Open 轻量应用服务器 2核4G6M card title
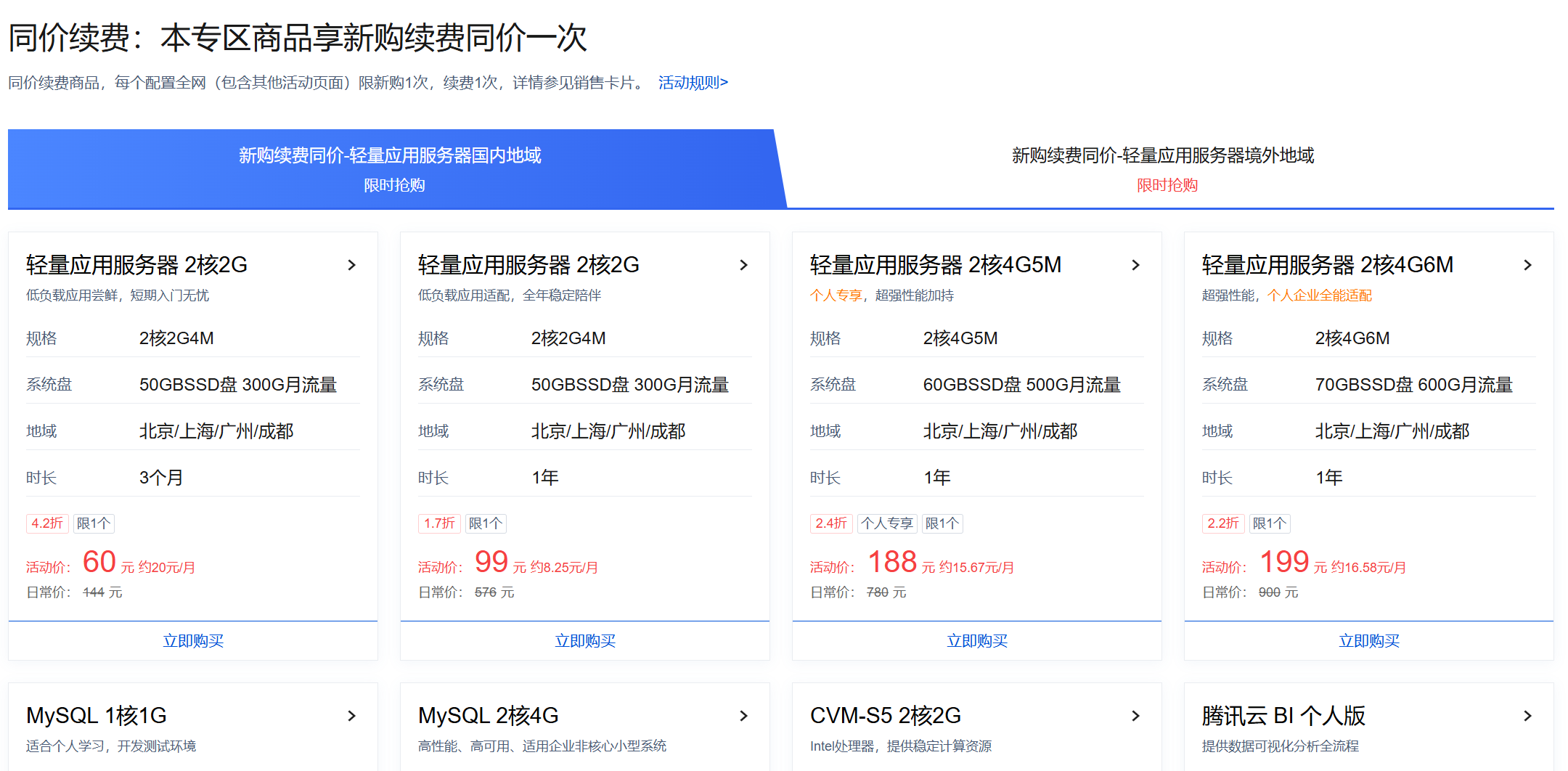Screen dimensions: 1568x771 1328,265
